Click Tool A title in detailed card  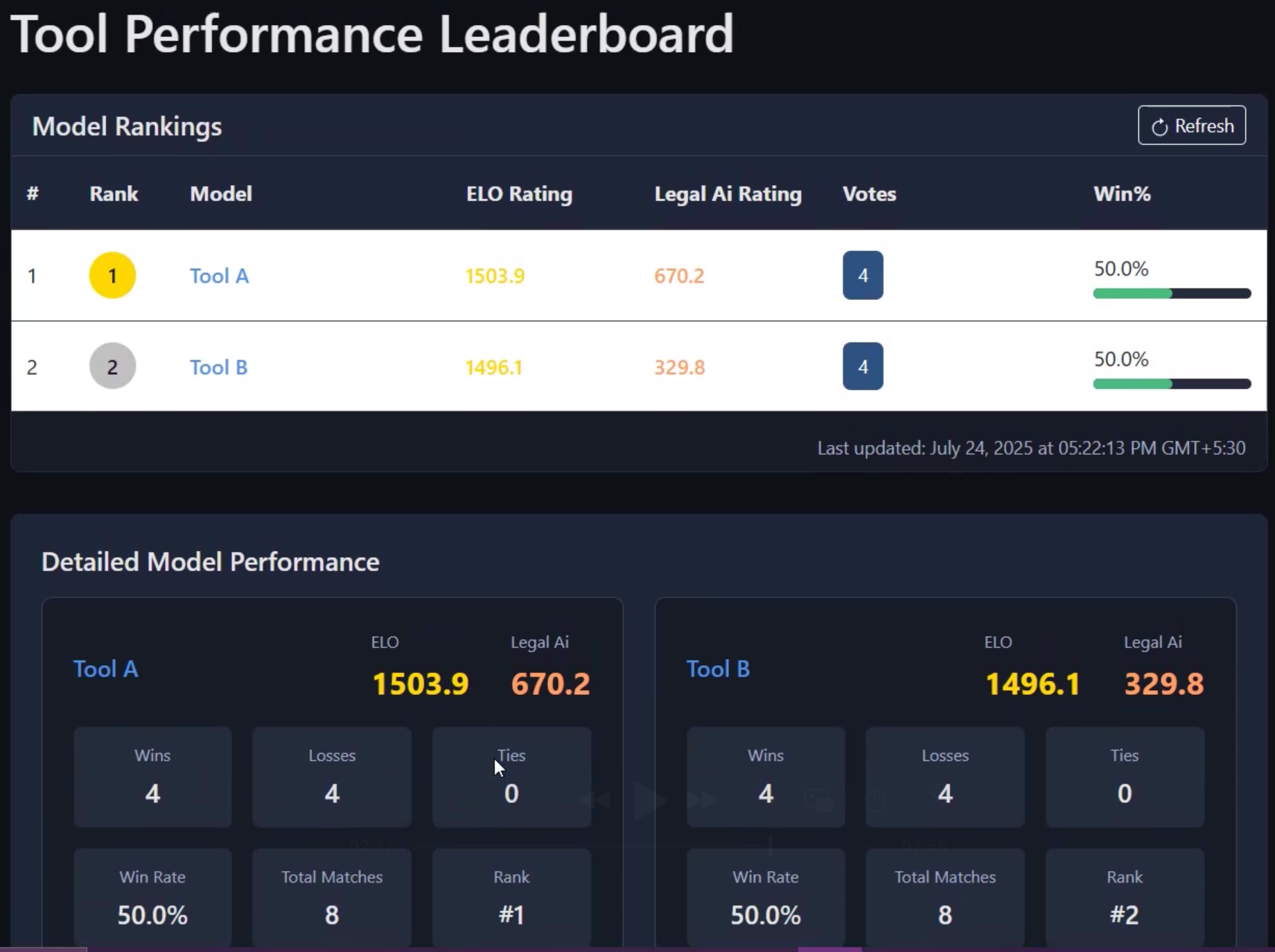(x=105, y=669)
